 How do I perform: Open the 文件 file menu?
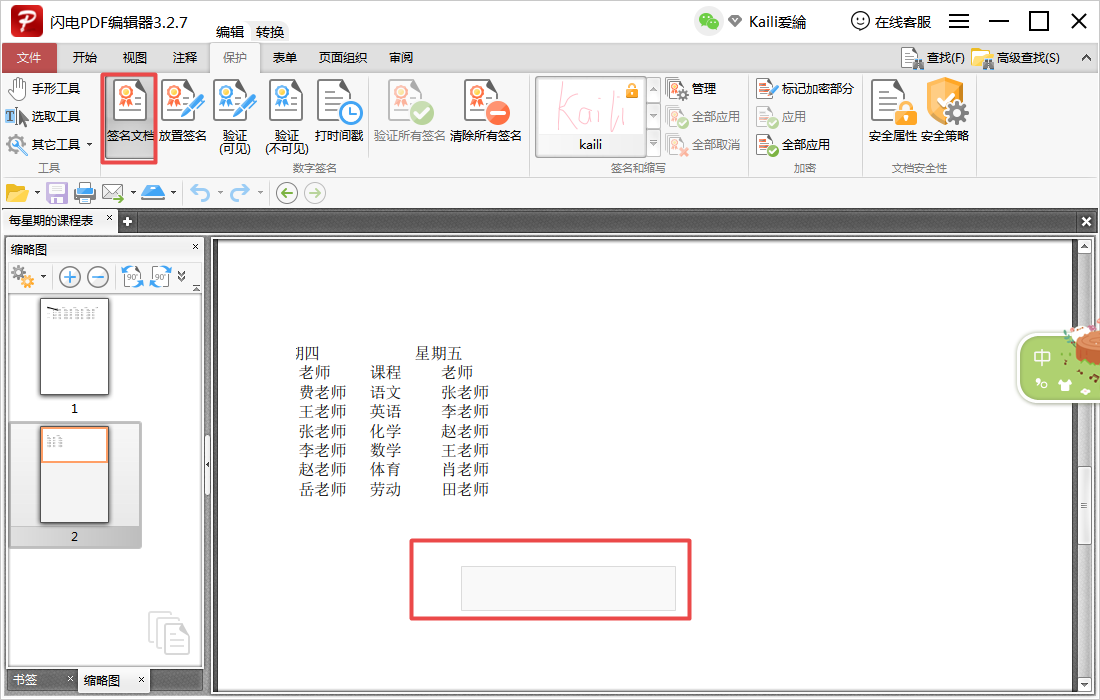pyautogui.click(x=29, y=58)
